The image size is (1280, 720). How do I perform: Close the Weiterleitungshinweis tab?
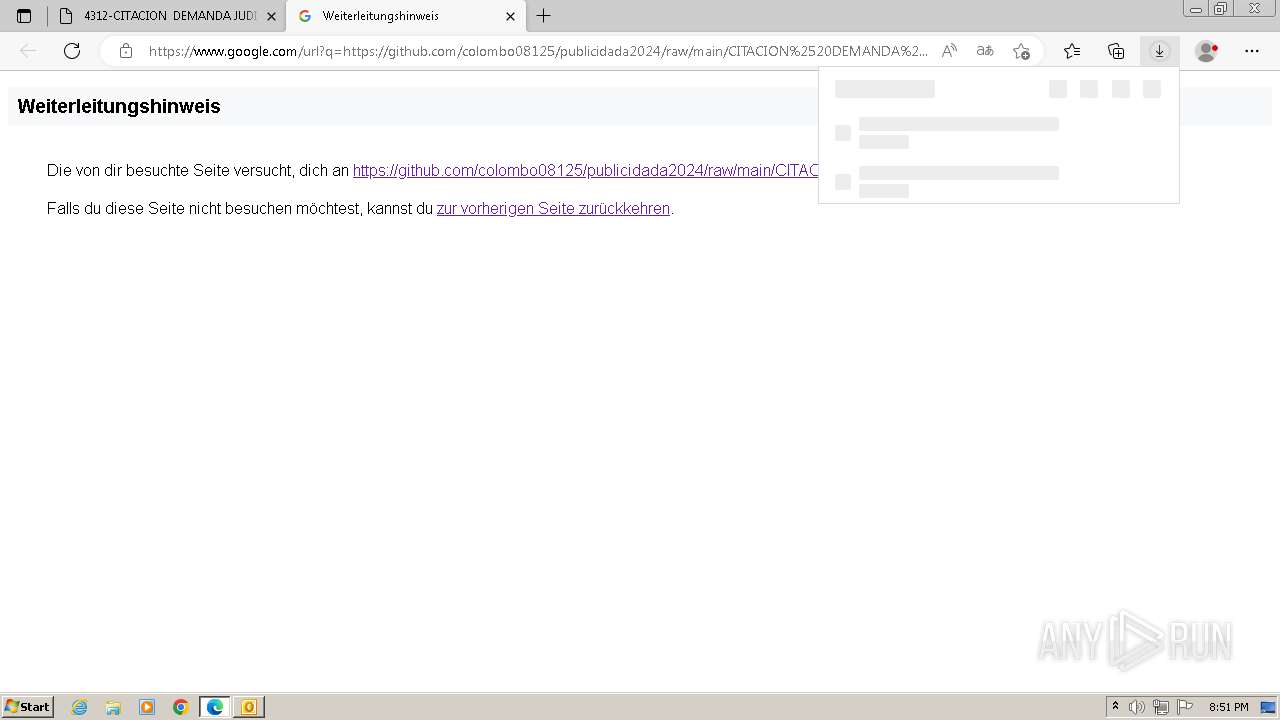[x=510, y=16]
